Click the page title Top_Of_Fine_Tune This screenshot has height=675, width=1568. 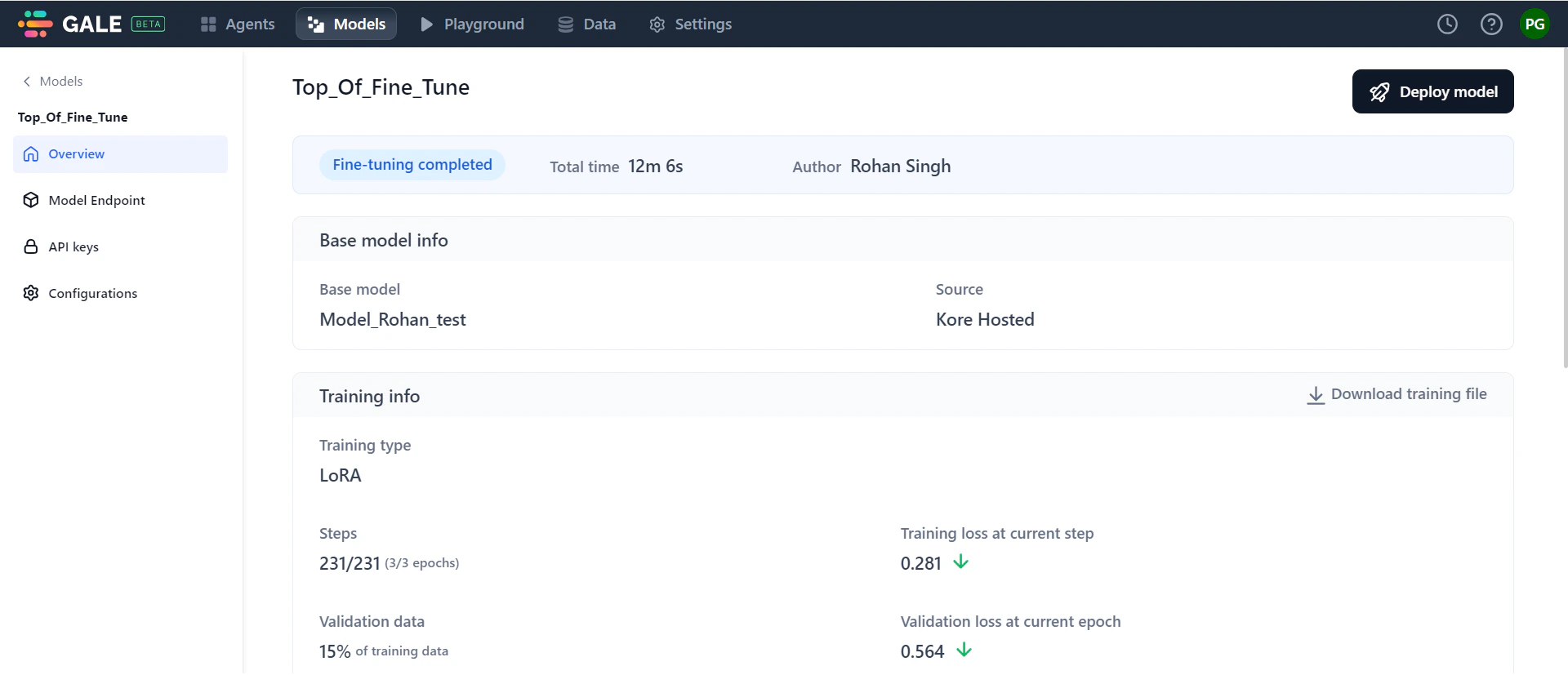click(381, 87)
